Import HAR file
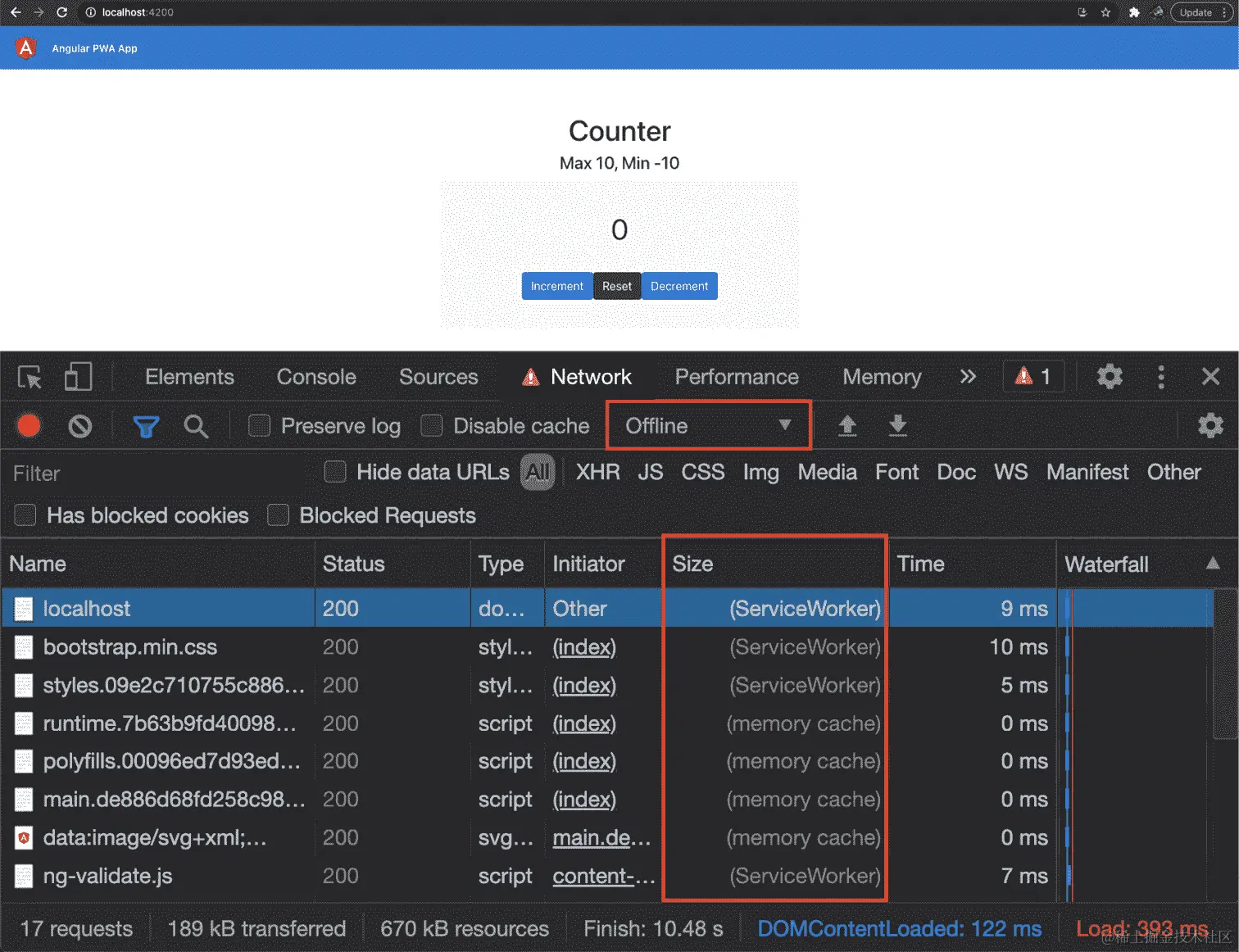The image size is (1239, 952). (847, 426)
